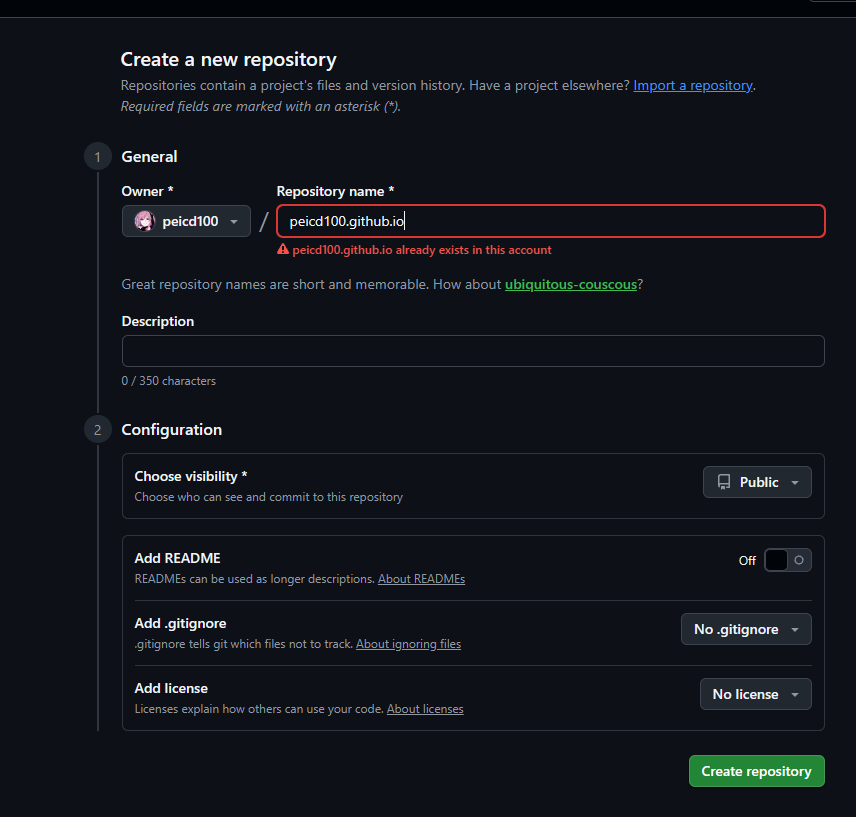Open the No .gitignore template dropdown
Screen dimensions: 856x817
746,629
